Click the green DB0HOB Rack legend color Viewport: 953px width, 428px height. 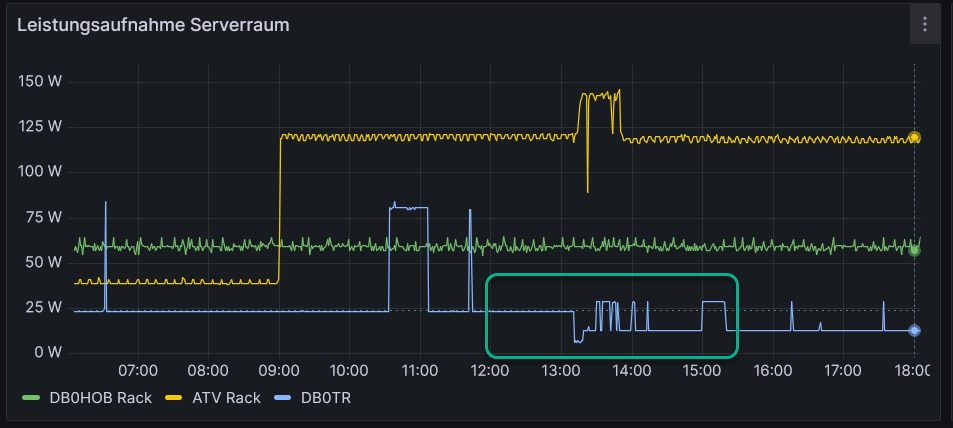coord(31,398)
